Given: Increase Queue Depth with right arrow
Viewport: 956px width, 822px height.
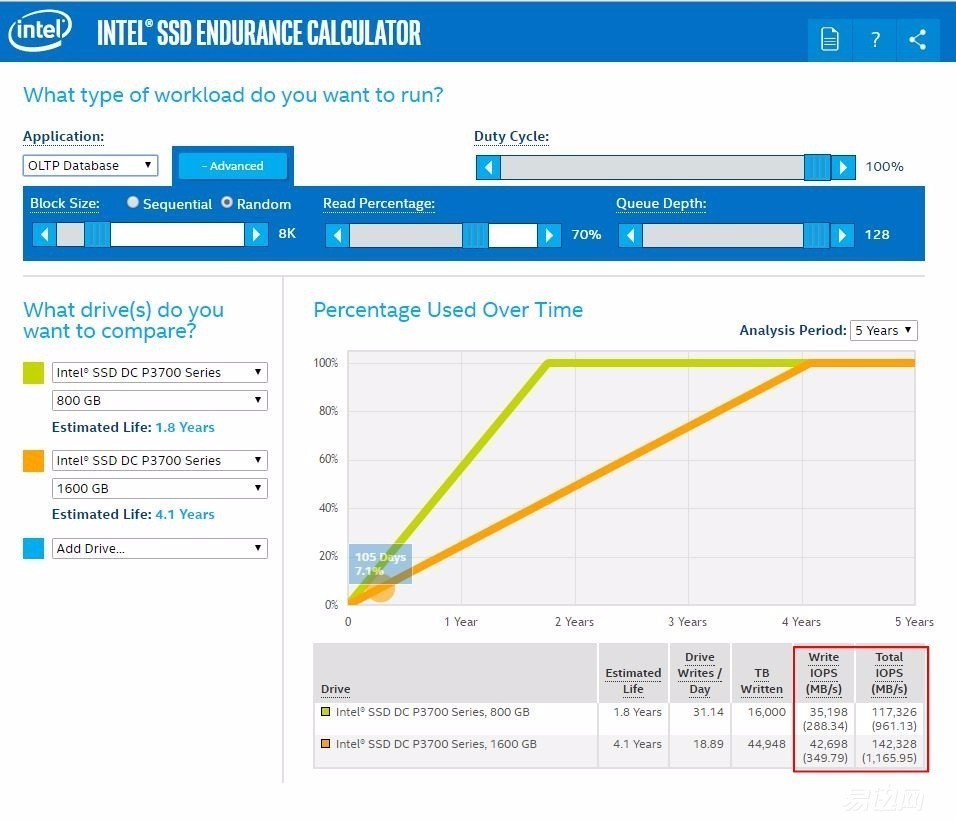Looking at the screenshot, I should (x=842, y=235).
